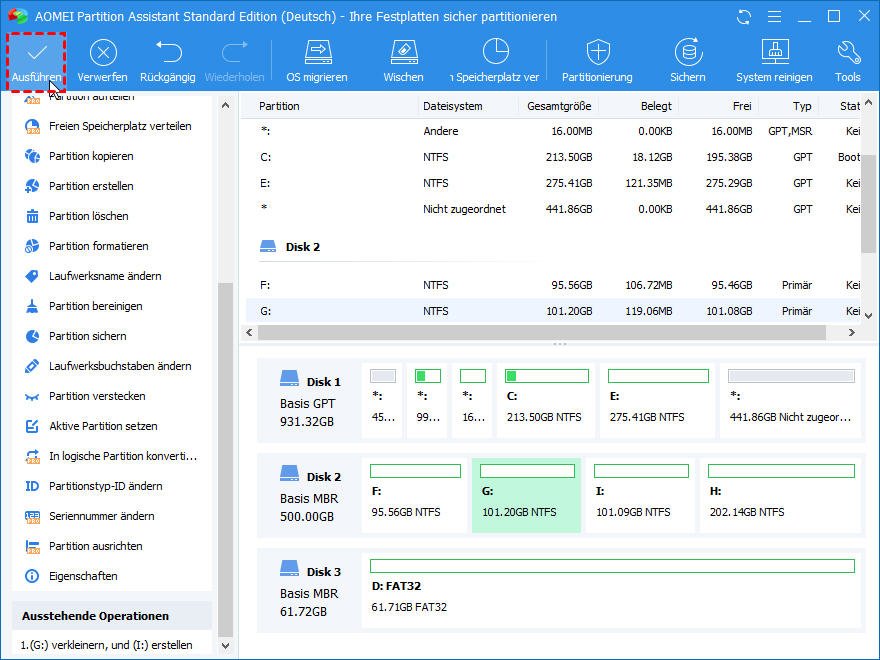Open the Partitionierung feature
The image size is (880, 660).
598,57
